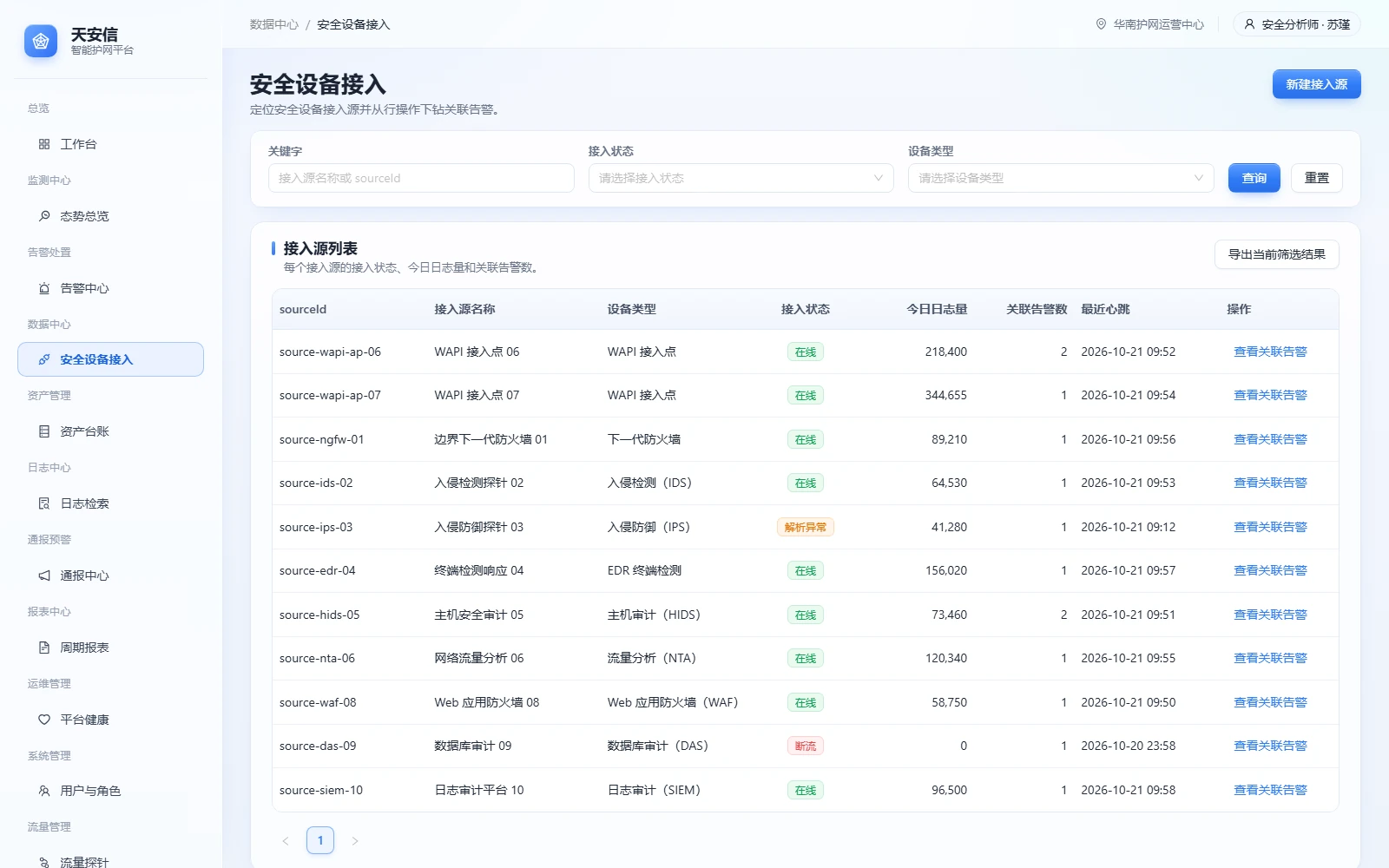This screenshot has width=1389, height=868.
Task: Click 查看关联告警 for source-hids-05
Action: pos(1270,615)
